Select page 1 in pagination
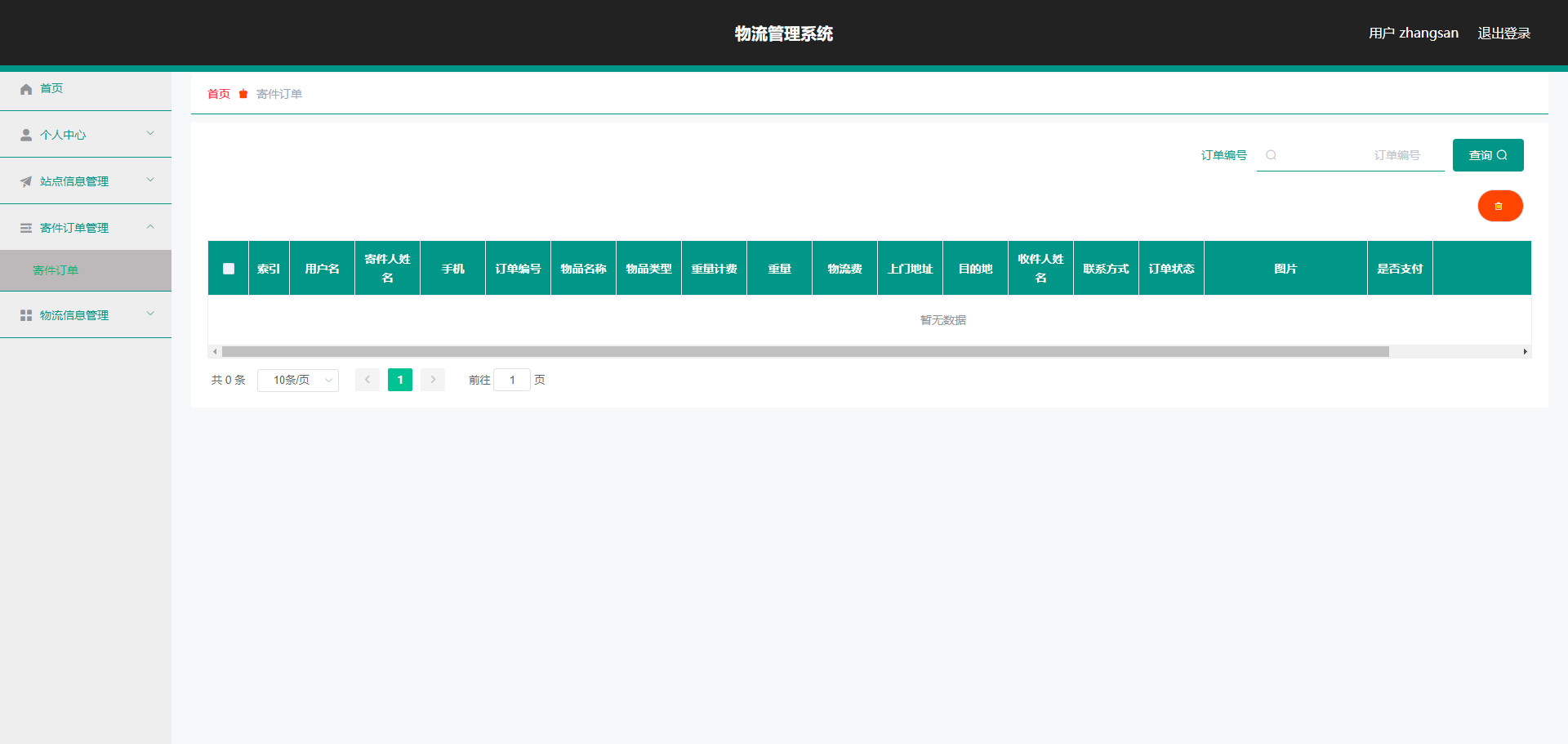The height and width of the screenshot is (744, 1568). (400, 380)
